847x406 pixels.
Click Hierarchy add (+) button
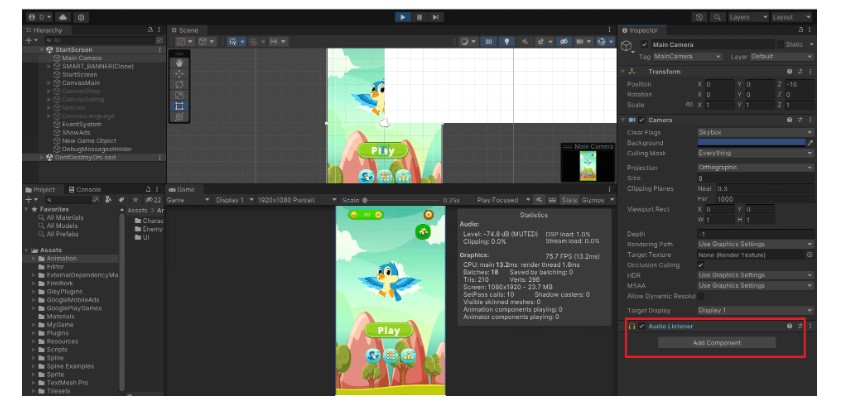pos(31,40)
